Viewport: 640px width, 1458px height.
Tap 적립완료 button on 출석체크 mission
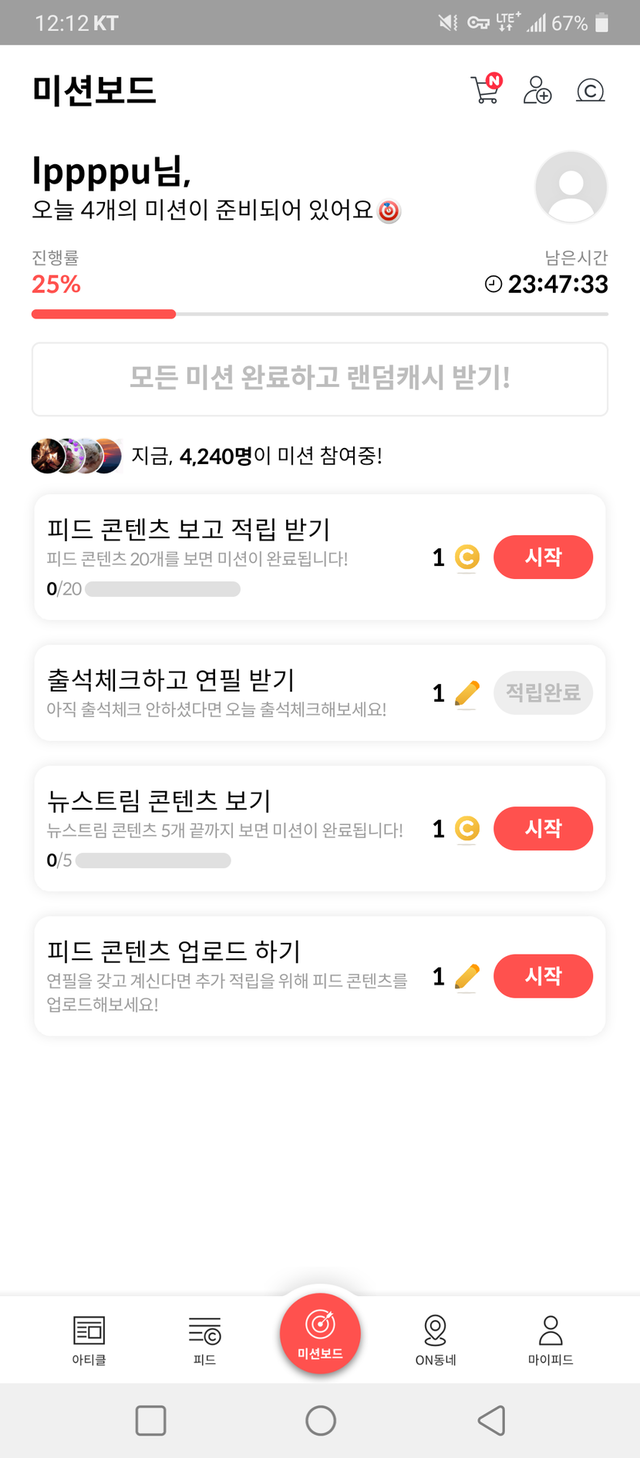point(543,693)
